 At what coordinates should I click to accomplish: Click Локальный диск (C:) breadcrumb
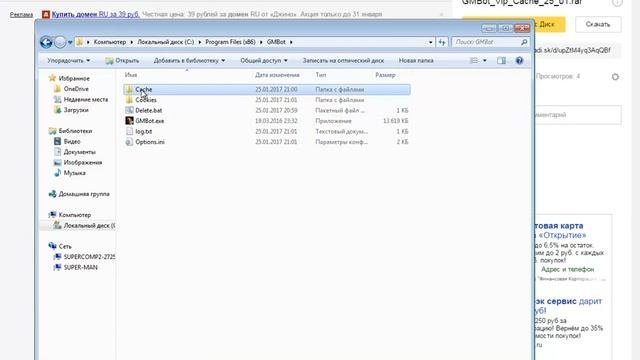coord(165,42)
